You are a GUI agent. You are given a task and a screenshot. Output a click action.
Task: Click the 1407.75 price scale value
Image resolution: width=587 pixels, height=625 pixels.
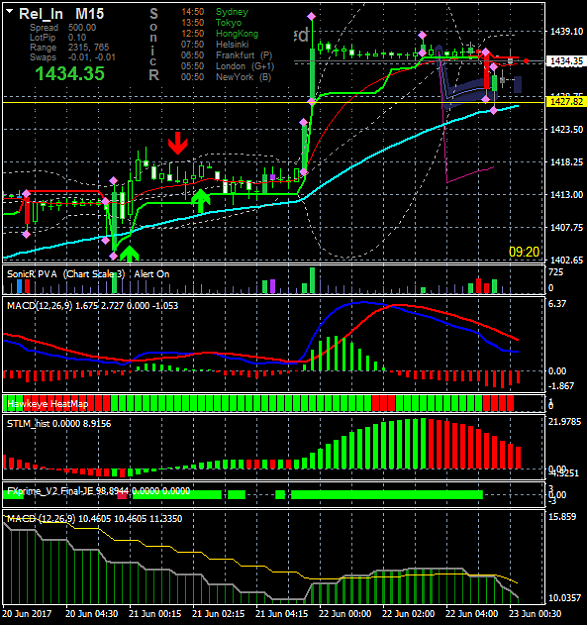coord(566,228)
